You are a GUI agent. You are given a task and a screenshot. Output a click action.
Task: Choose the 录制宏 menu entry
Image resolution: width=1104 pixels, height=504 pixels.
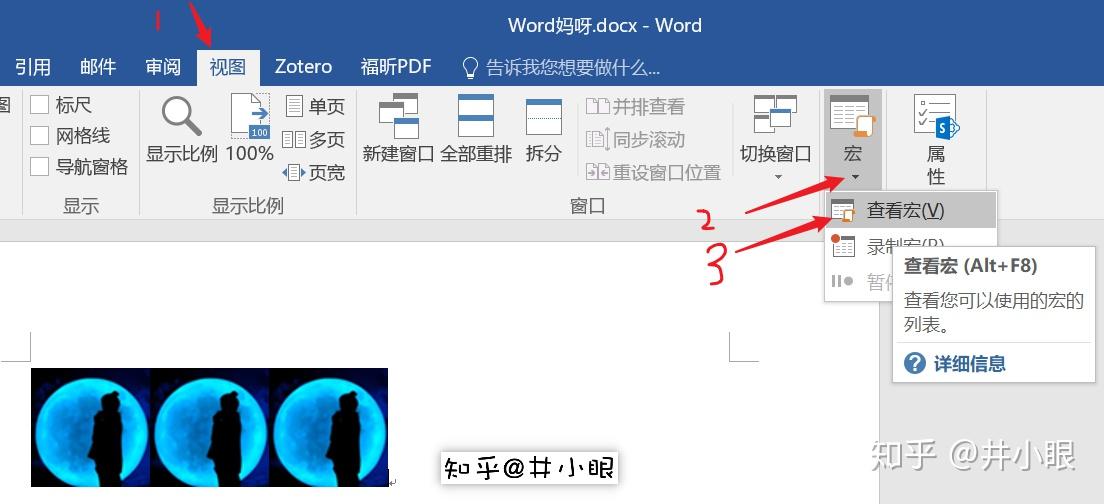[x=910, y=246]
